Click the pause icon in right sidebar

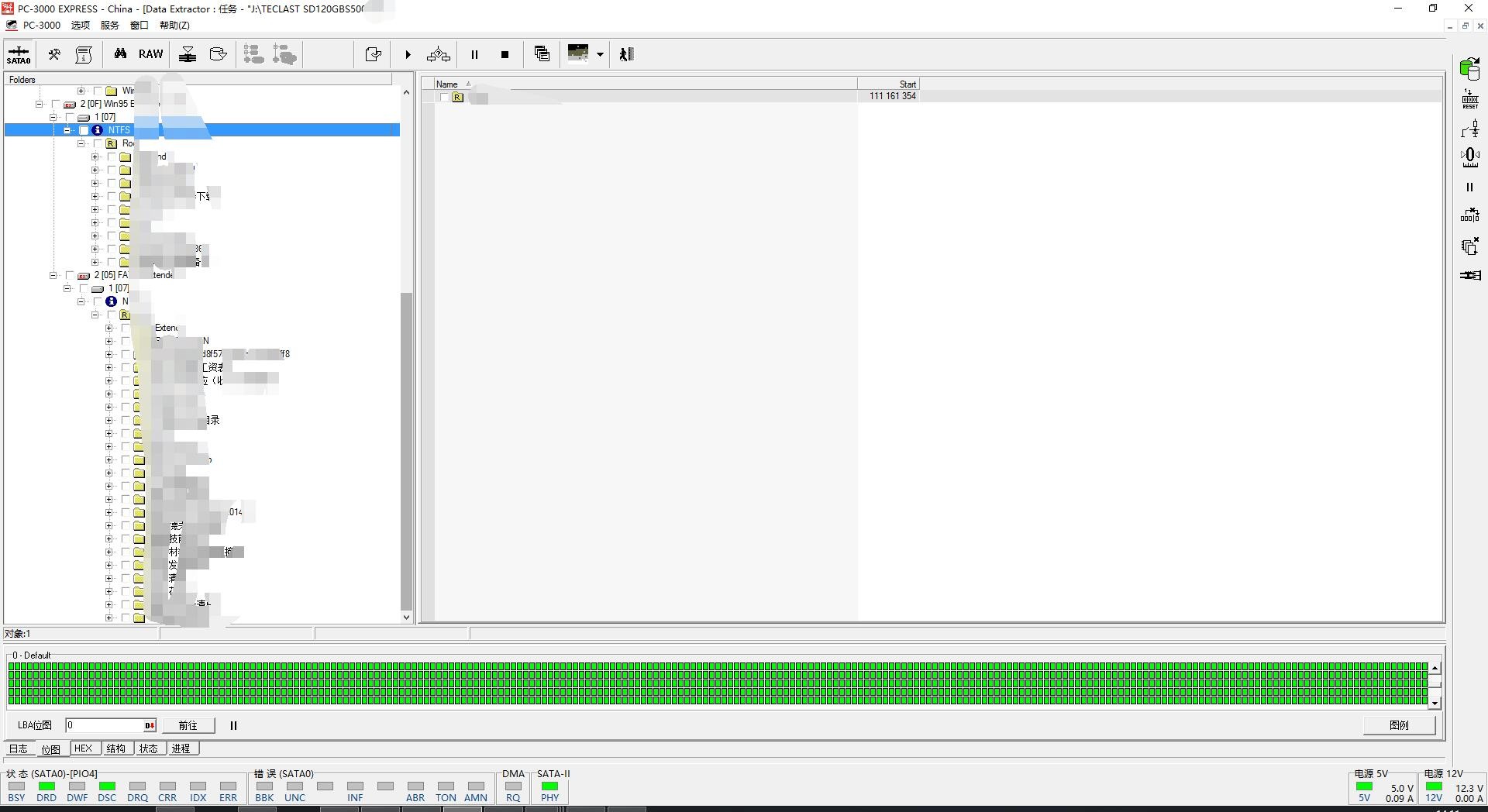coord(1469,187)
